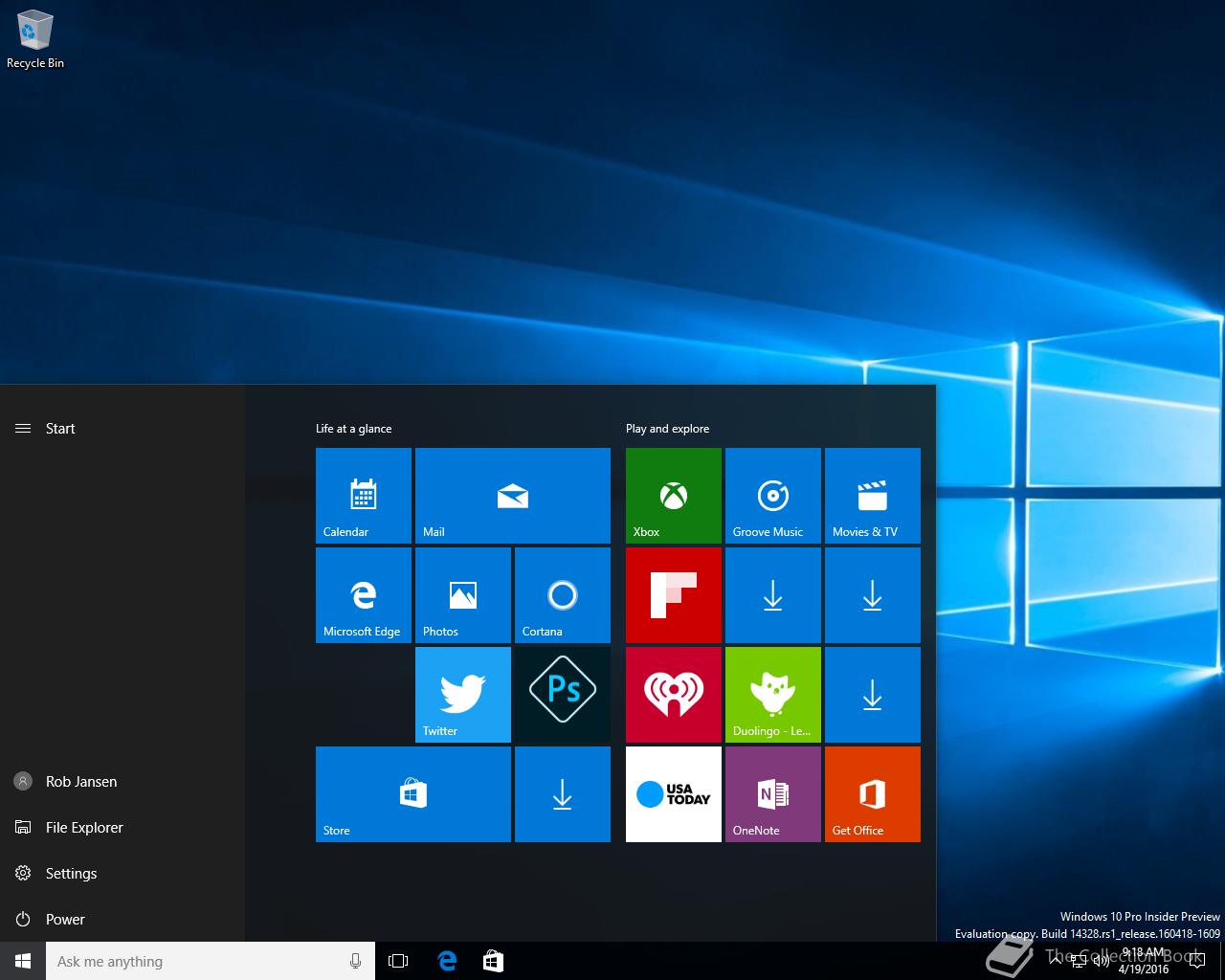Click the "Life at a glance" group header
Screen dimensions: 1225x980
(x=353, y=429)
